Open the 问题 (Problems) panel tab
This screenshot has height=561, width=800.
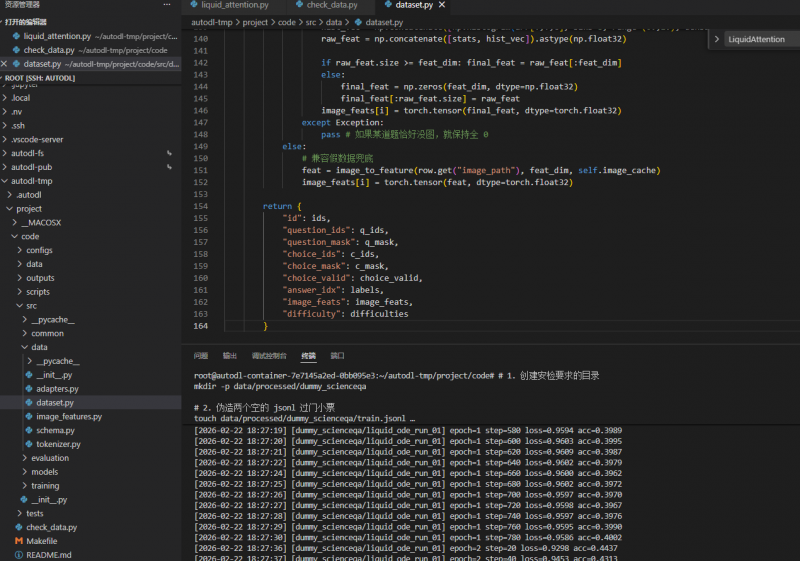(201, 355)
